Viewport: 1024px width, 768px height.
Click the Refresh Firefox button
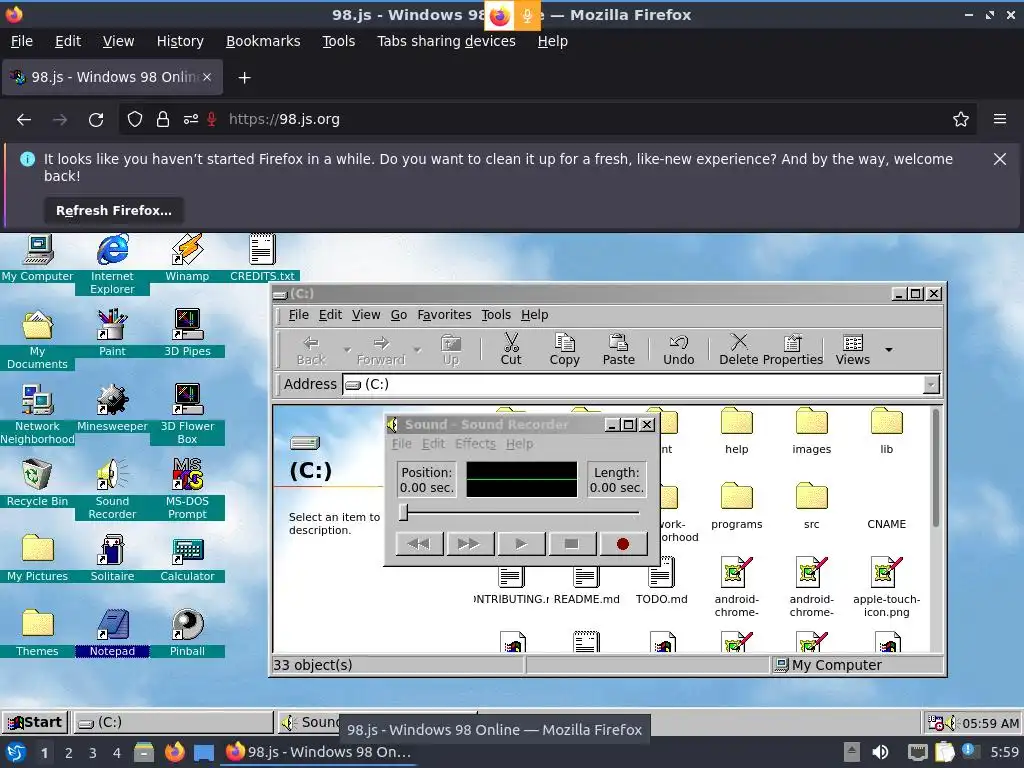coord(114,211)
